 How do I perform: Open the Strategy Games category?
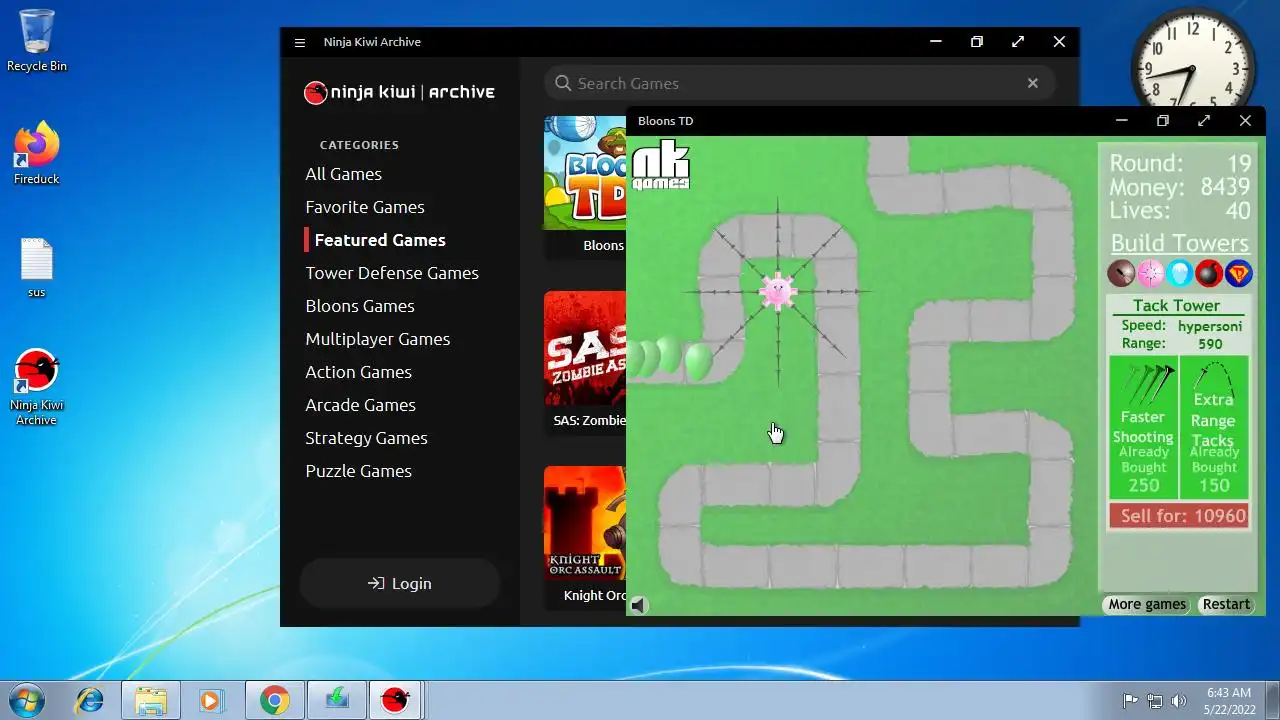pos(366,438)
